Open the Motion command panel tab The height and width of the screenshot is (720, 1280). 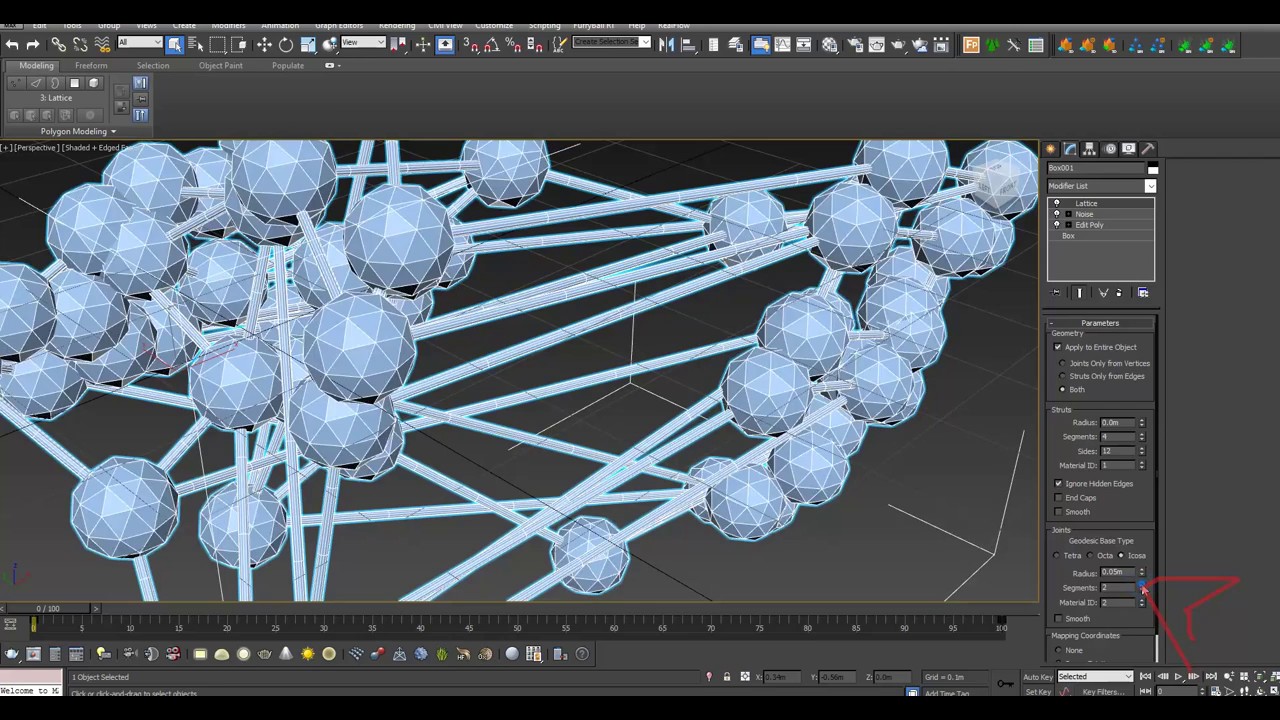[x=1110, y=149]
